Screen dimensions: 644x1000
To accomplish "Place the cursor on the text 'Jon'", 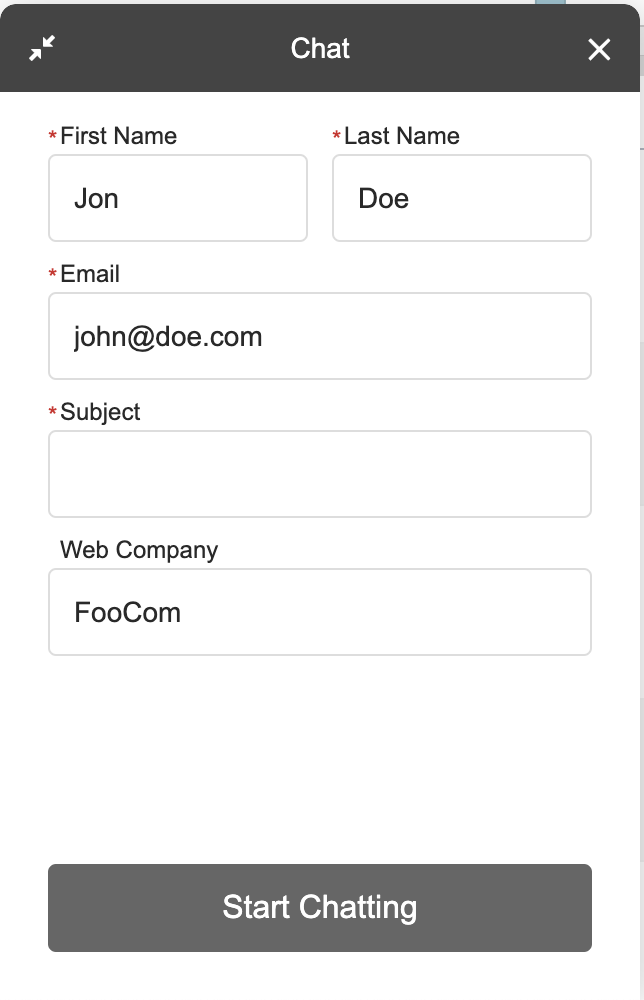I will (96, 198).
